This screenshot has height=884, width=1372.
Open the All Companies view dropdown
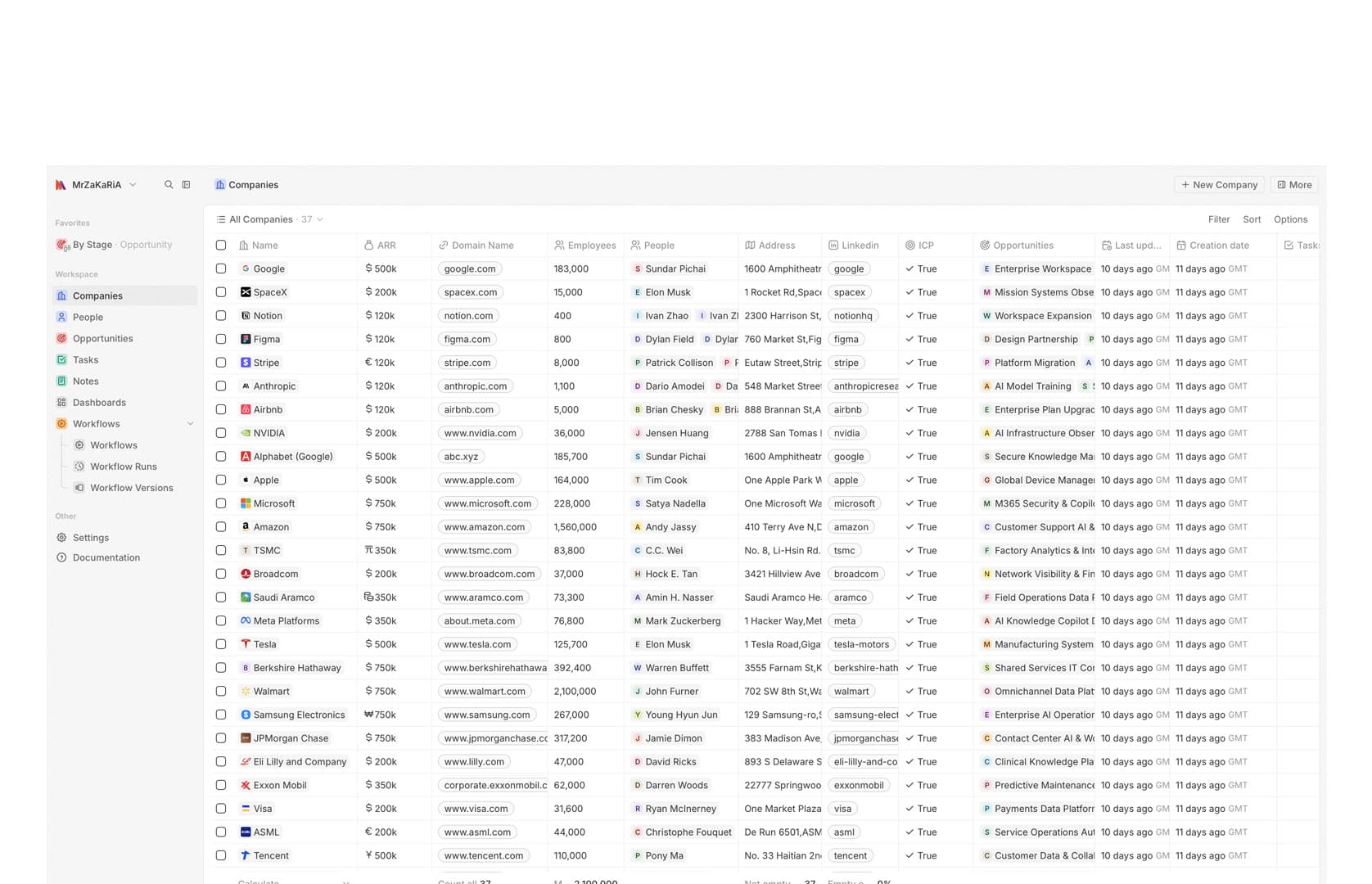point(269,219)
